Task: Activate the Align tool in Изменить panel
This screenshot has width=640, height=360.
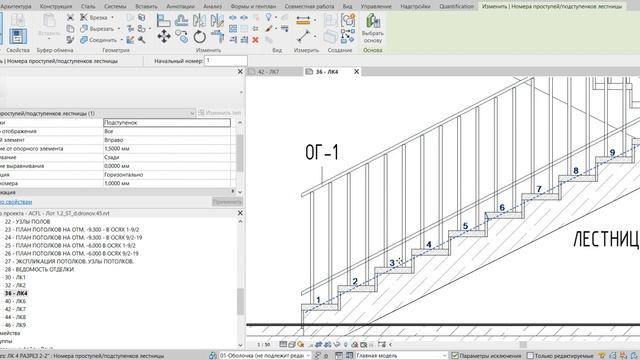Action: pyautogui.click(x=164, y=19)
